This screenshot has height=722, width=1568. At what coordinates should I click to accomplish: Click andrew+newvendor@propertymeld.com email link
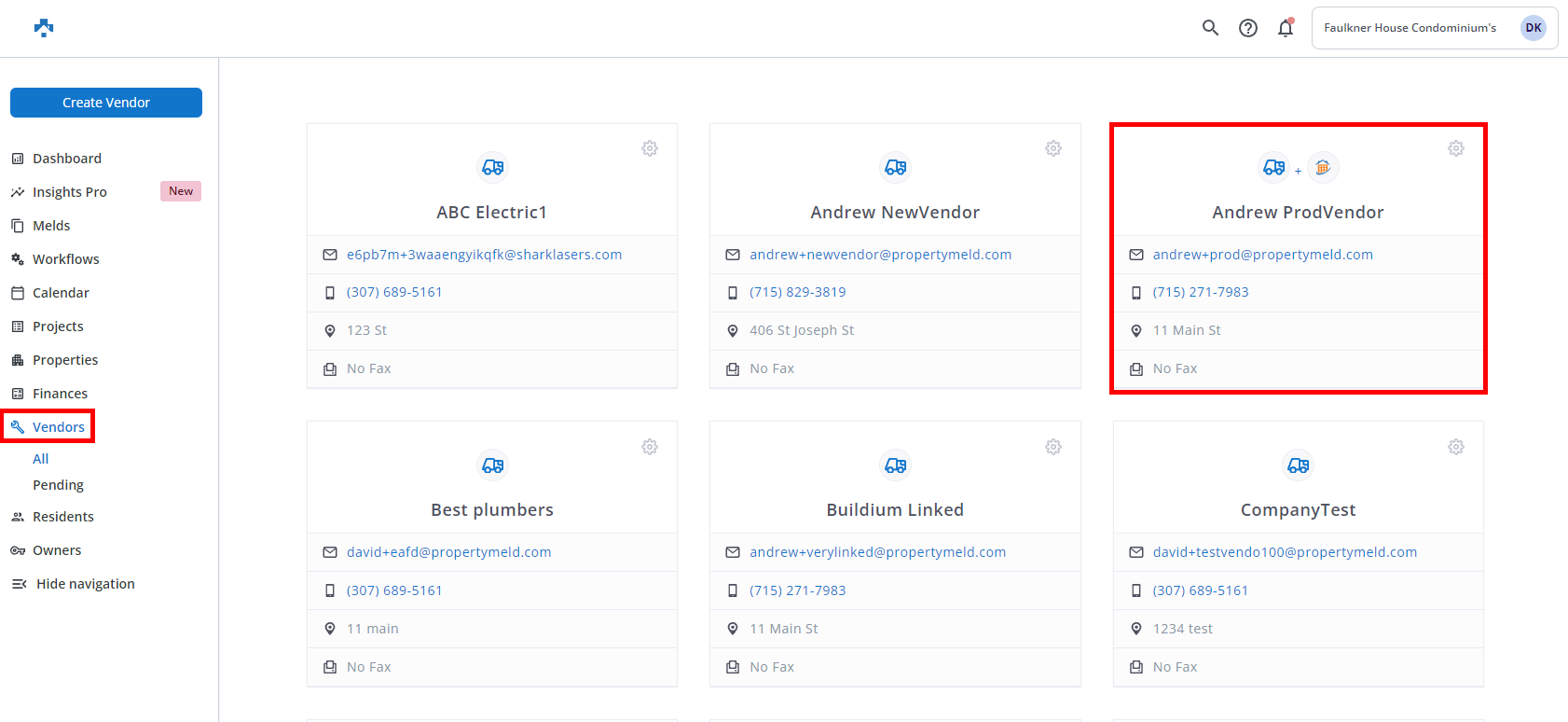coord(880,255)
